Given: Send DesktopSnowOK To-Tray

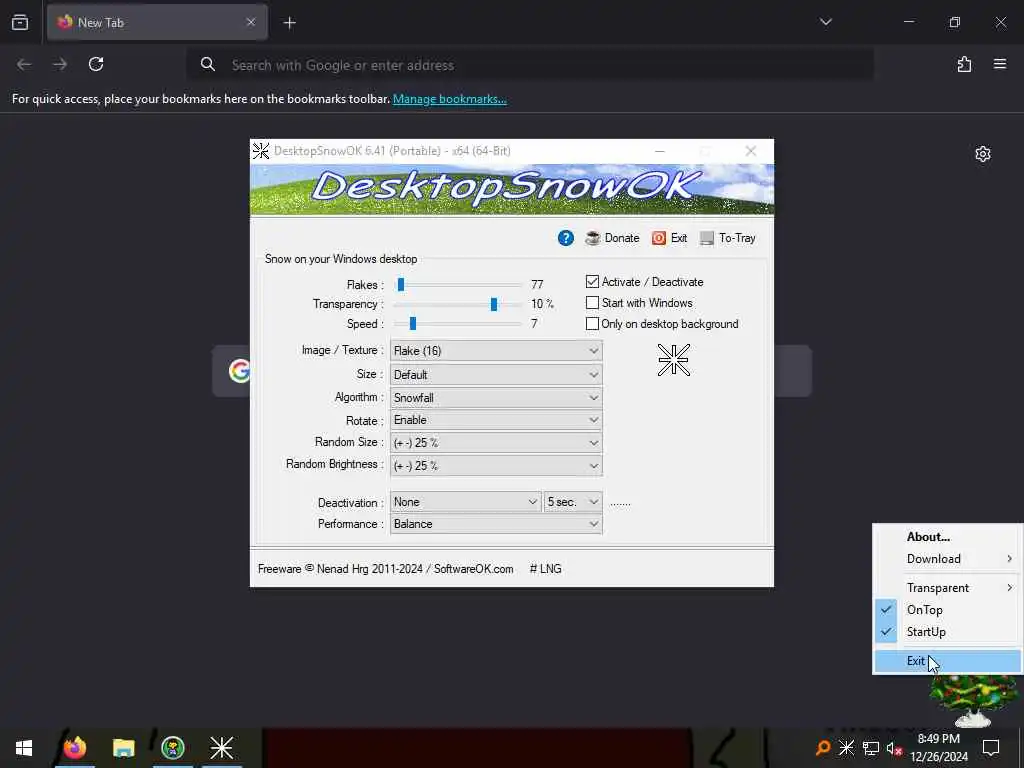Looking at the screenshot, I should point(727,238).
